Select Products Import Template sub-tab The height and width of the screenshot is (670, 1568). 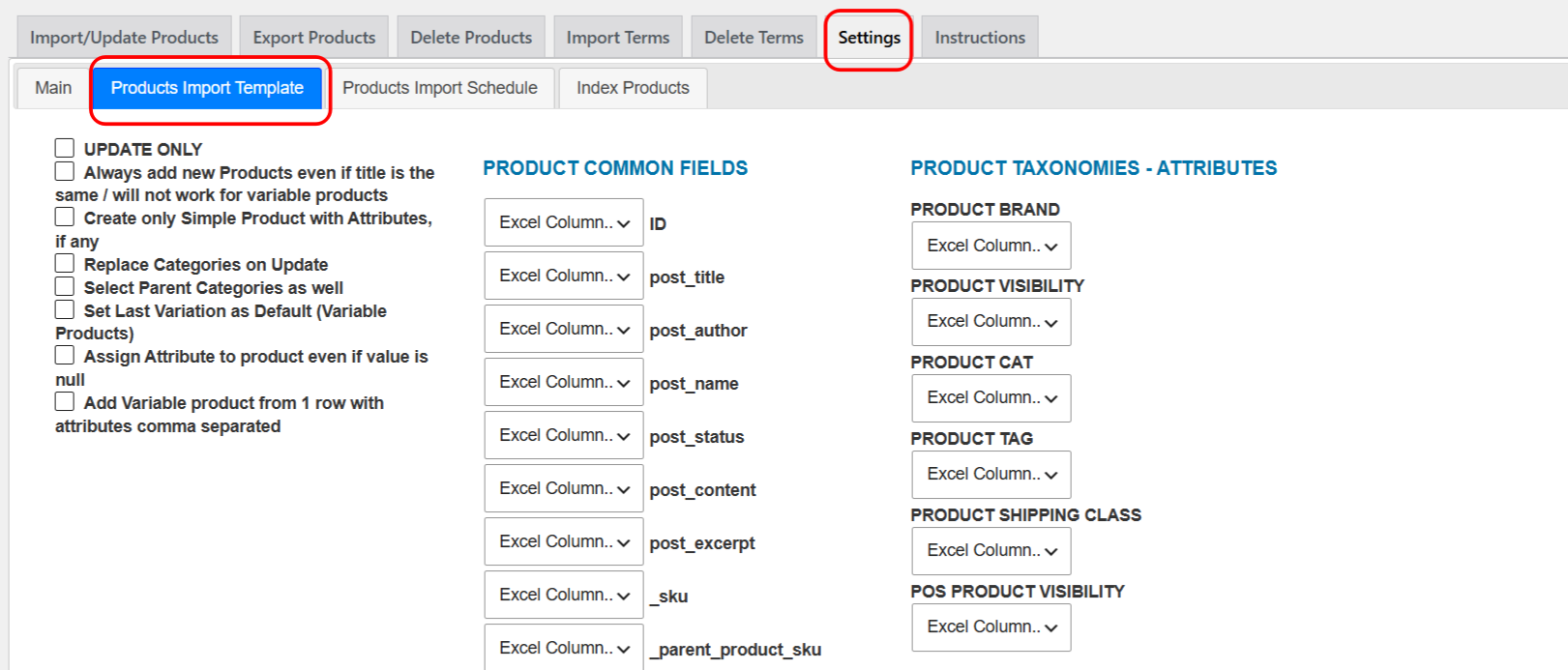tap(207, 88)
